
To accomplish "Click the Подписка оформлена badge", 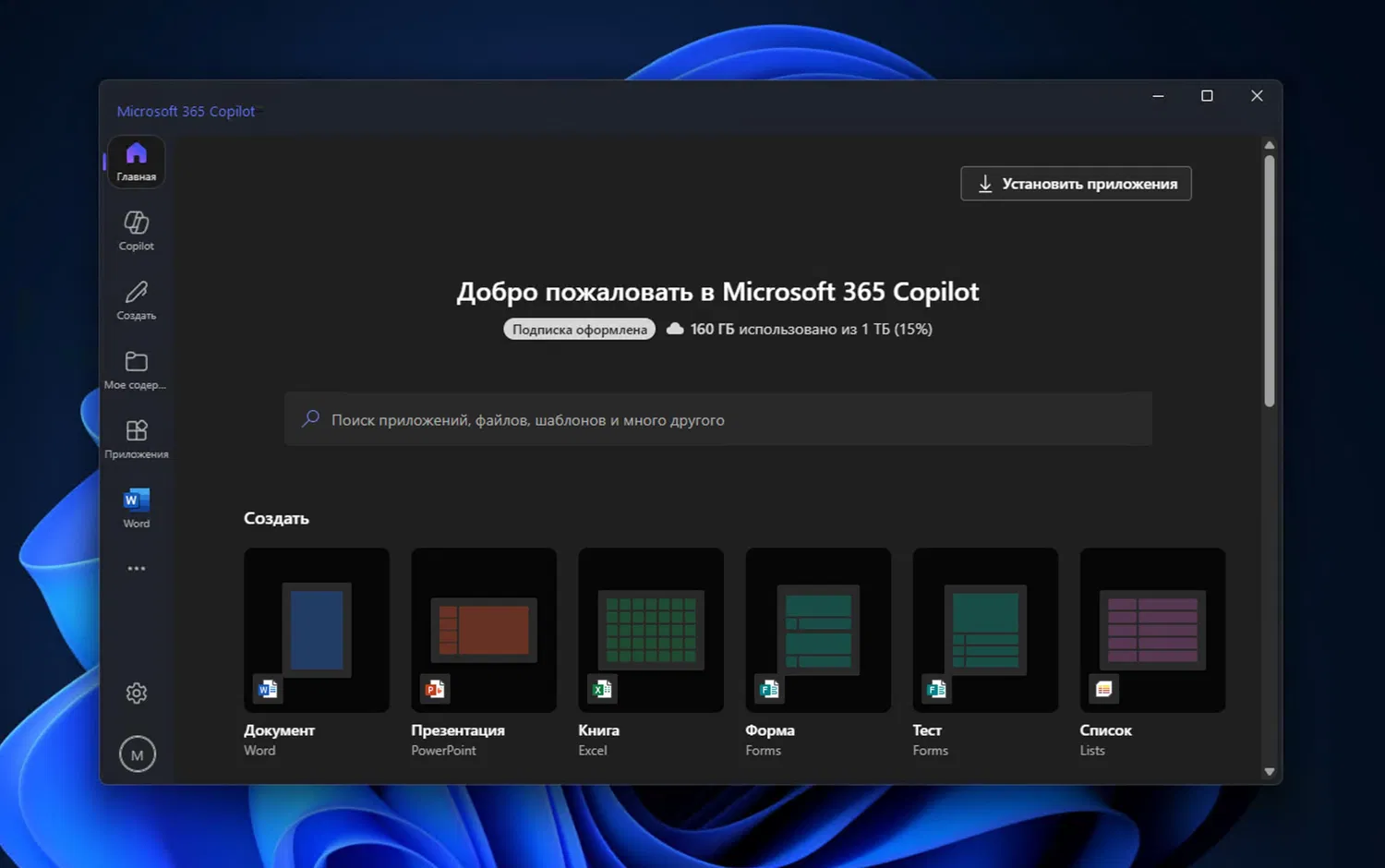I will [579, 330].
